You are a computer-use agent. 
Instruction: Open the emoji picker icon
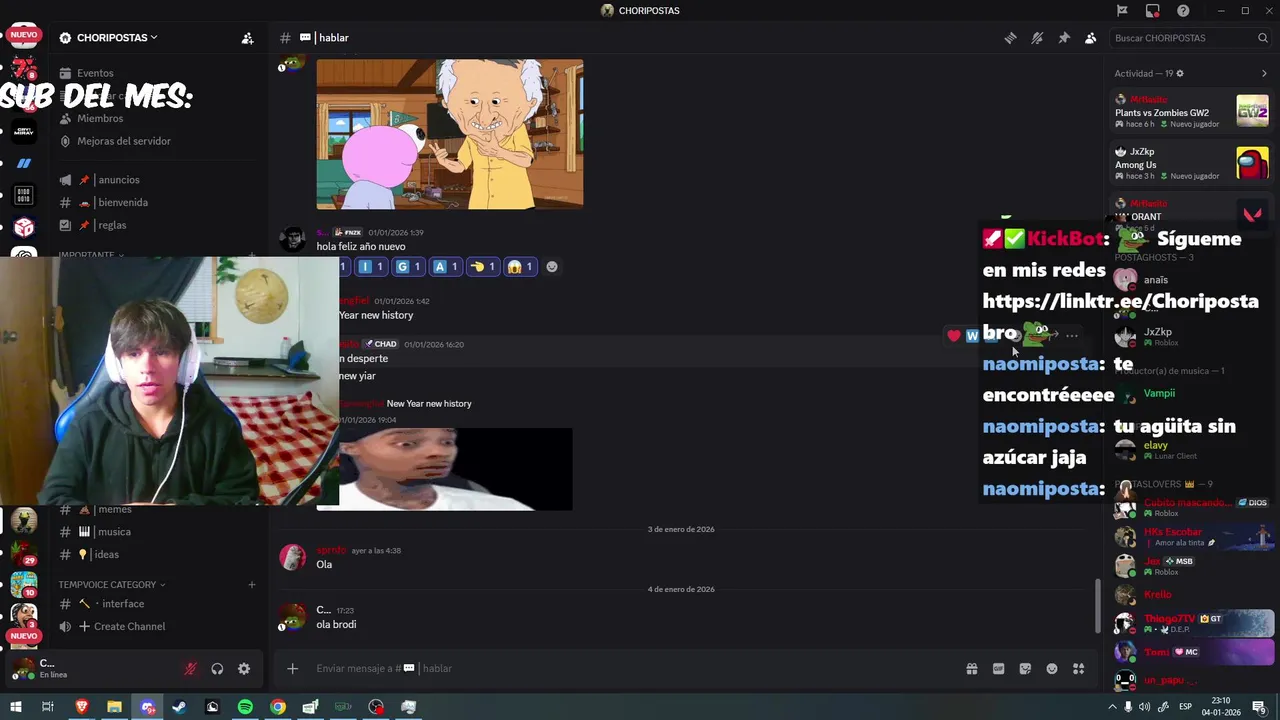pos(1052,669)
